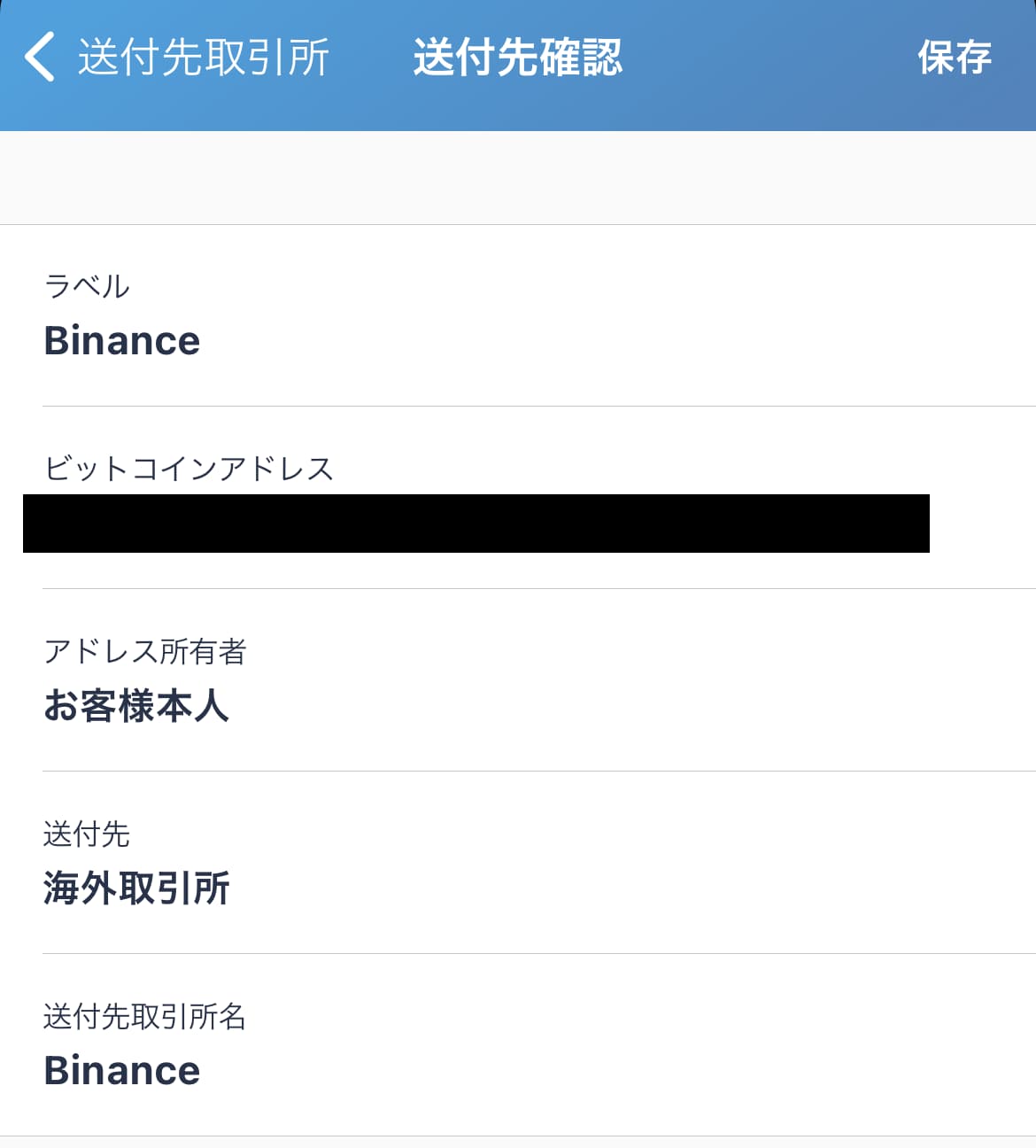This screenshot has width=1036, height=1148.
Task: Tap the 海外取引所 destination value
Action: pyautogui.click(x=136, y=888)
